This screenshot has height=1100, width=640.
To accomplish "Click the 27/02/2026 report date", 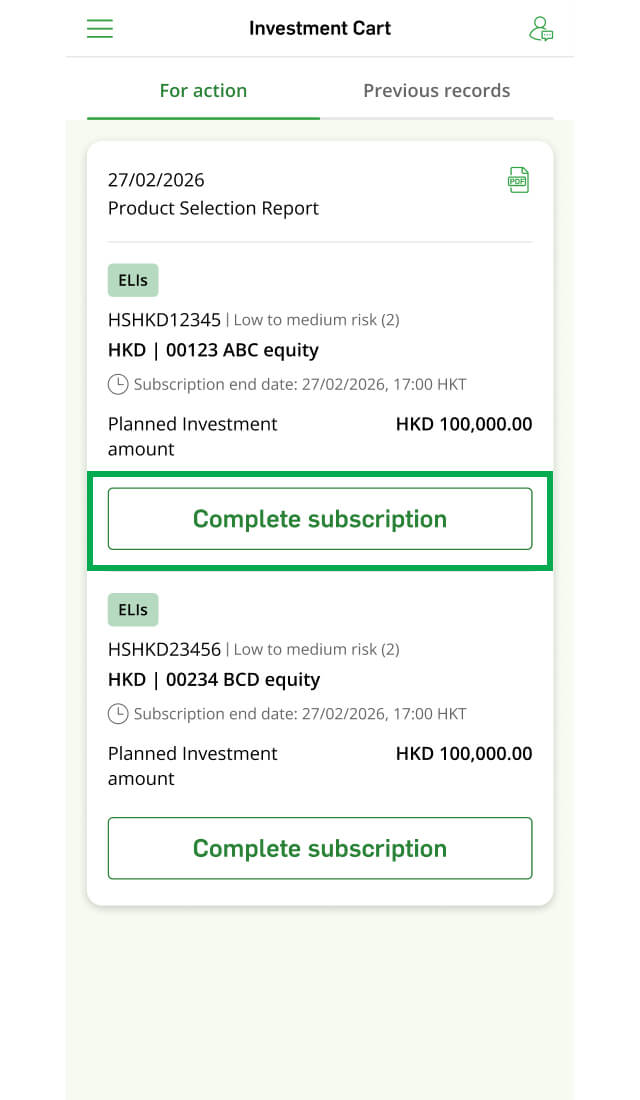I will 156,180.
